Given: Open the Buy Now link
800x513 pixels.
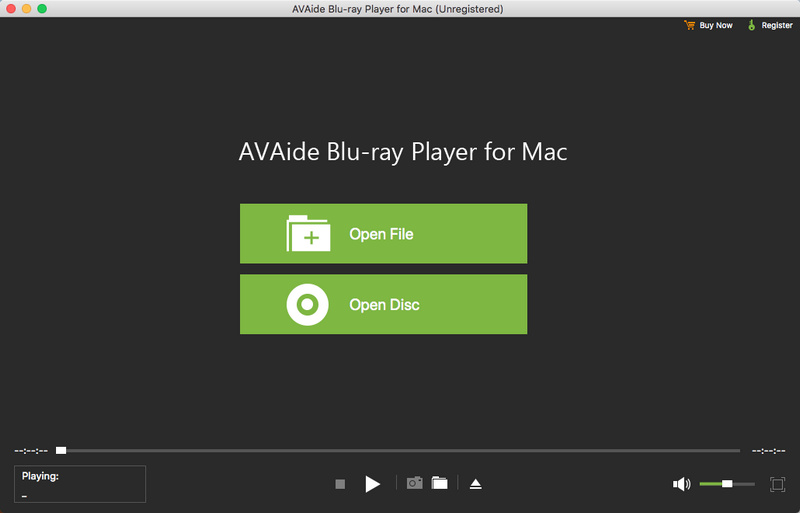Looking at the screenshot, I should (x=708, y=25).
